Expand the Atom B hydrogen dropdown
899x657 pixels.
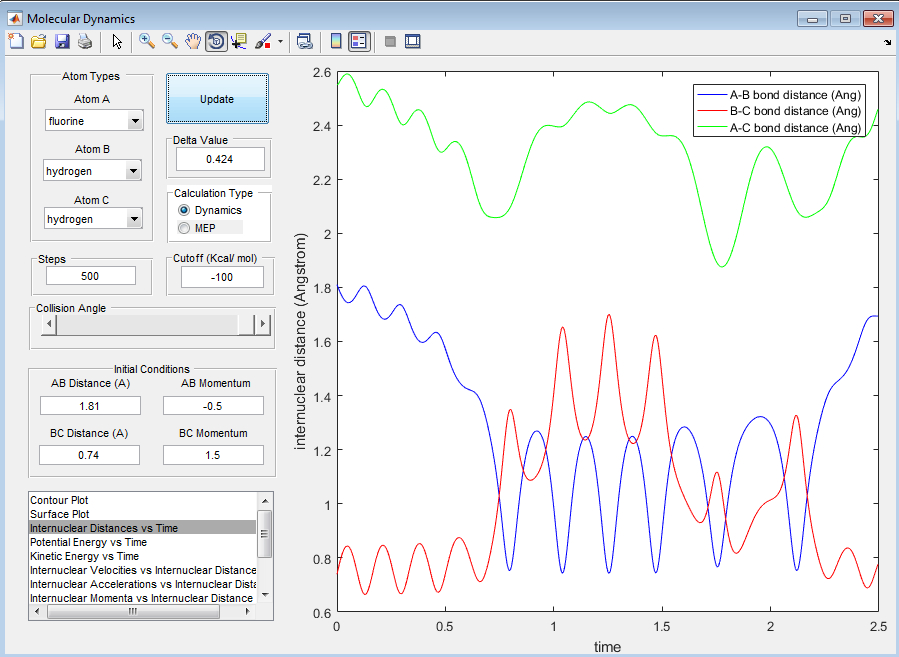click(92, 171)
